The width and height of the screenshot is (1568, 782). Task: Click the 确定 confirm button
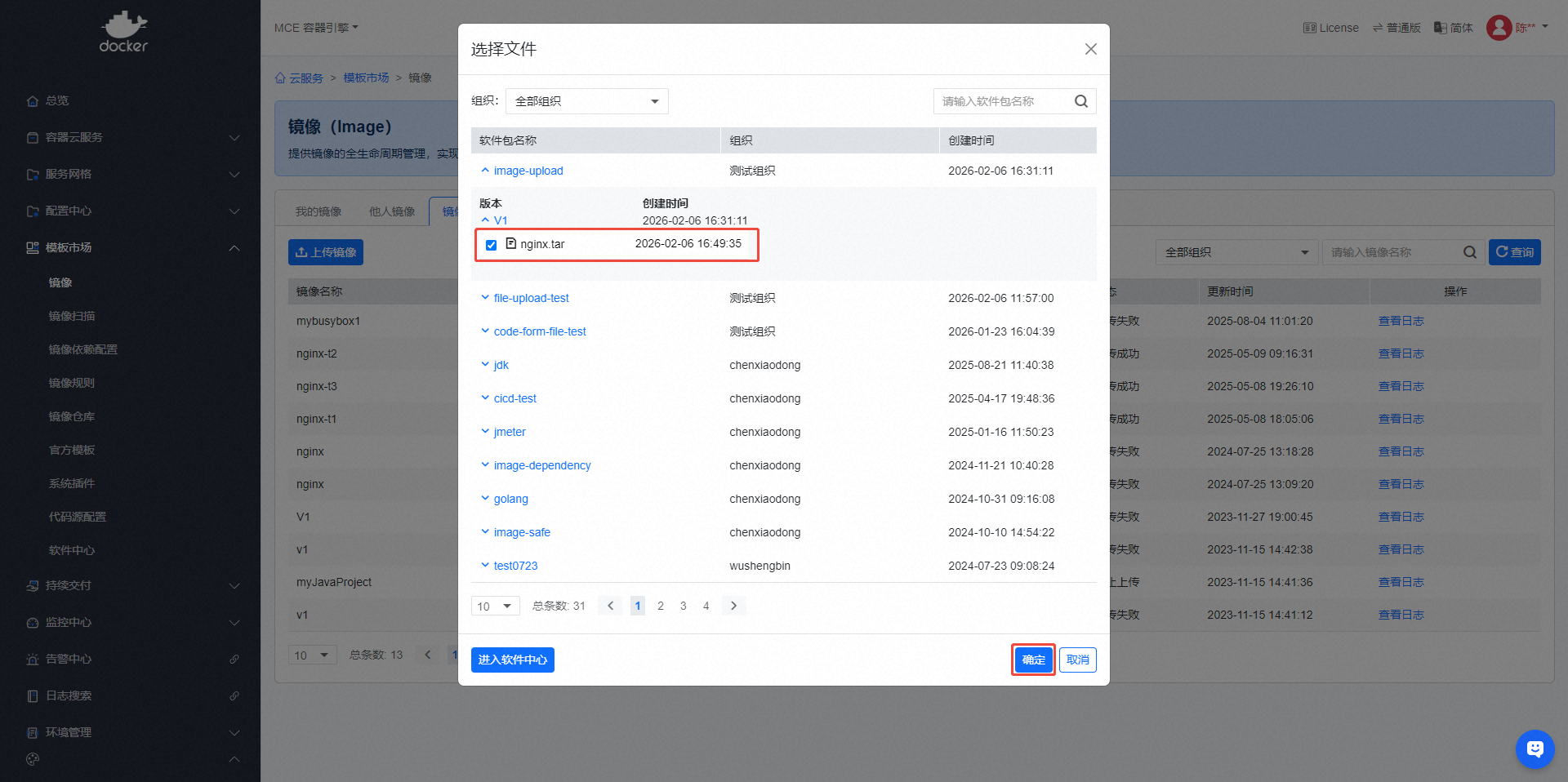pos(1033,660)
